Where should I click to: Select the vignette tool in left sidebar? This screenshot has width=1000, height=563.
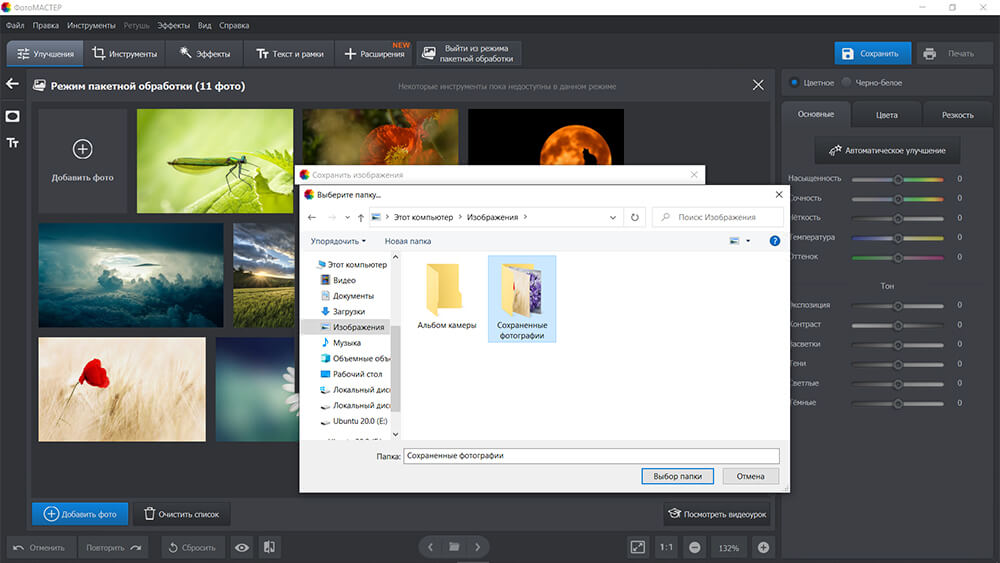click(13, 116)
